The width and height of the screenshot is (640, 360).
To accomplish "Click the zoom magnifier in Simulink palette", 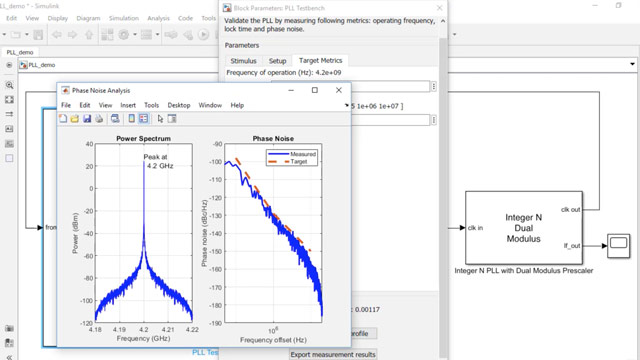I will [9, 85].
